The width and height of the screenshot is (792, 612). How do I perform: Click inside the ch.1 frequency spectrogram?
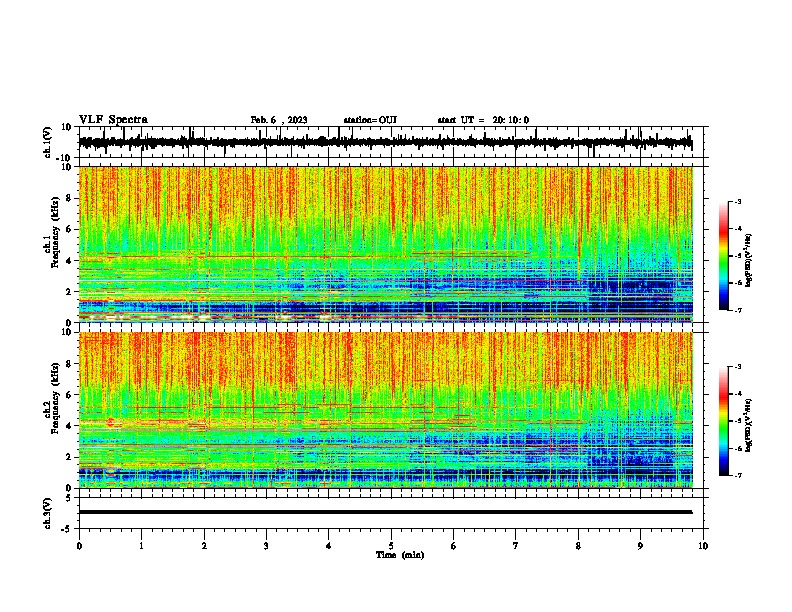385,244
